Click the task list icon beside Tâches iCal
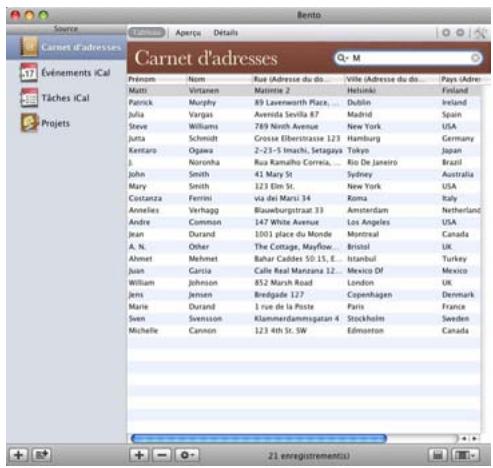The image size is (493, 468). pos(29,98)
